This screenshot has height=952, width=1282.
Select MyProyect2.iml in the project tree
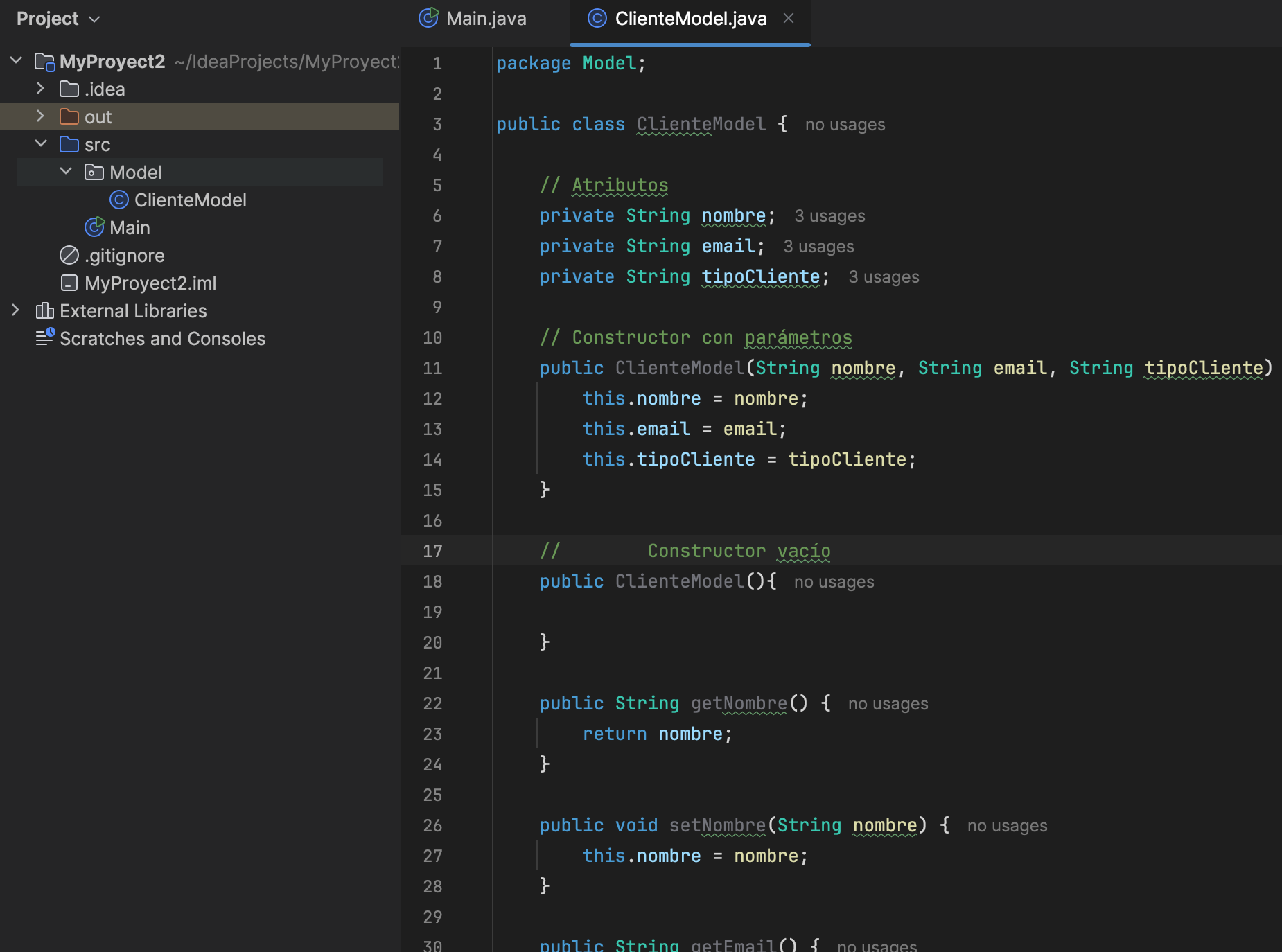[150, 283]
